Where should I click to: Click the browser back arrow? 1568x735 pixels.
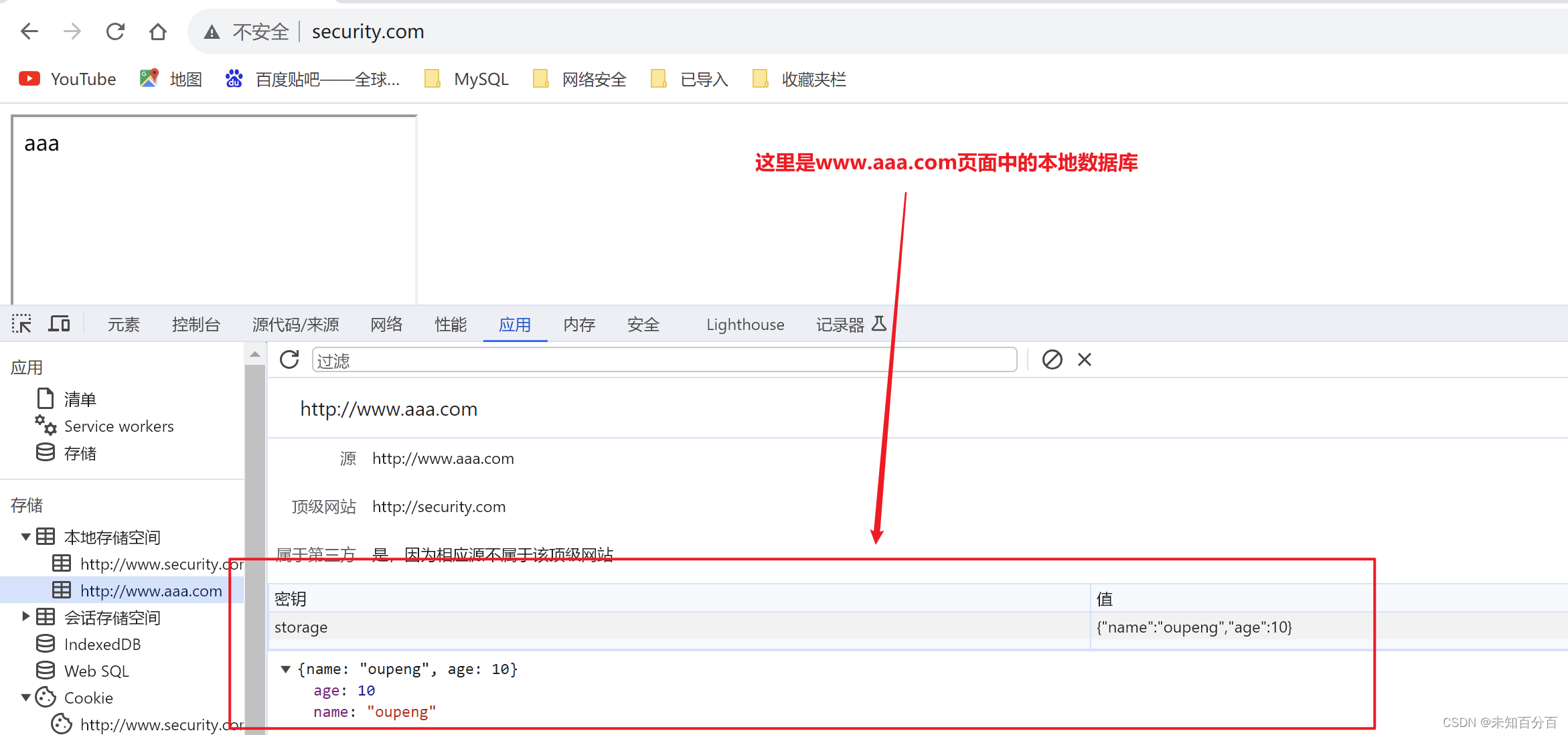click(29, 31)
